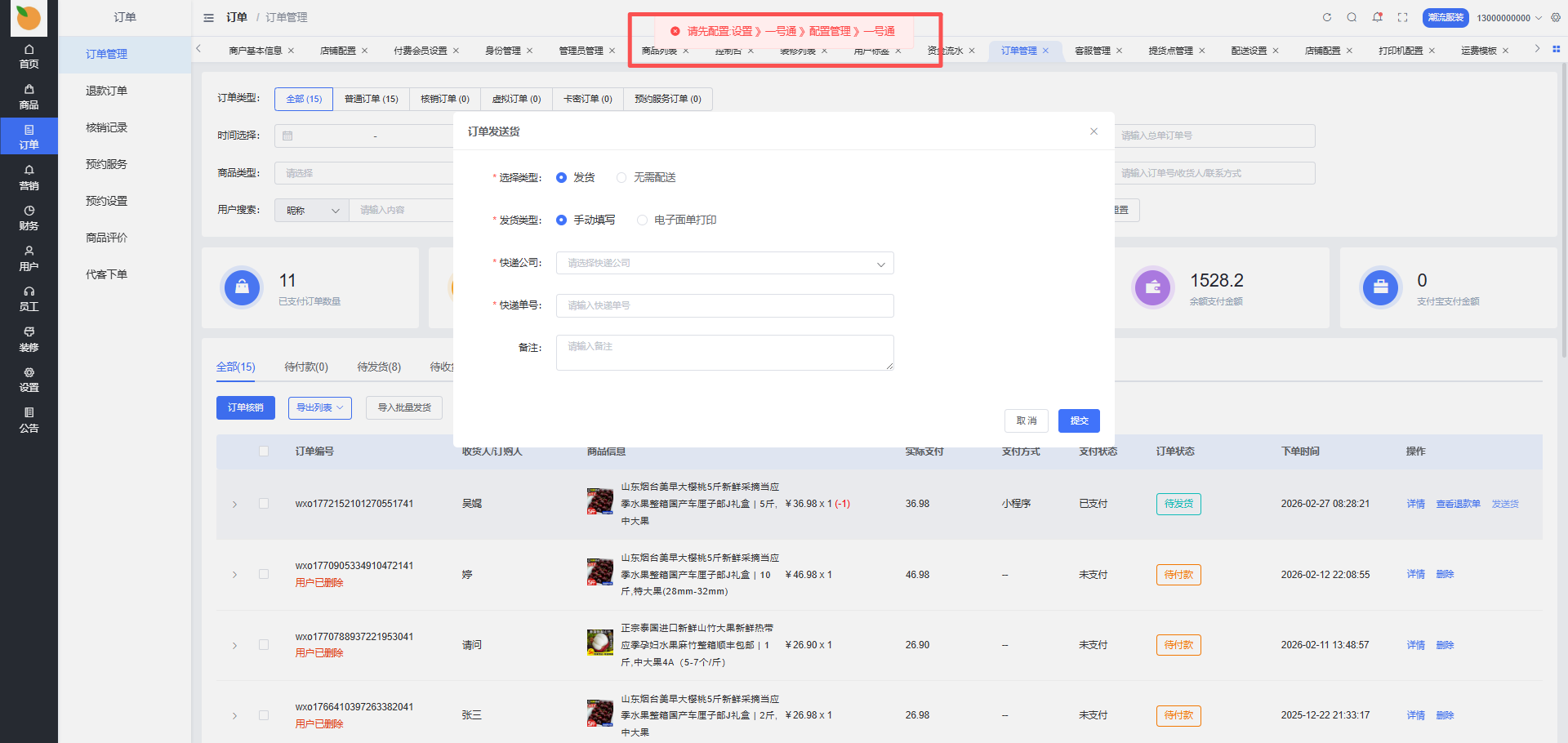The width and height of the screenshot is (1568, 743).
Task: Switch to 待发货(8) tab
Action: pos(379,367)
